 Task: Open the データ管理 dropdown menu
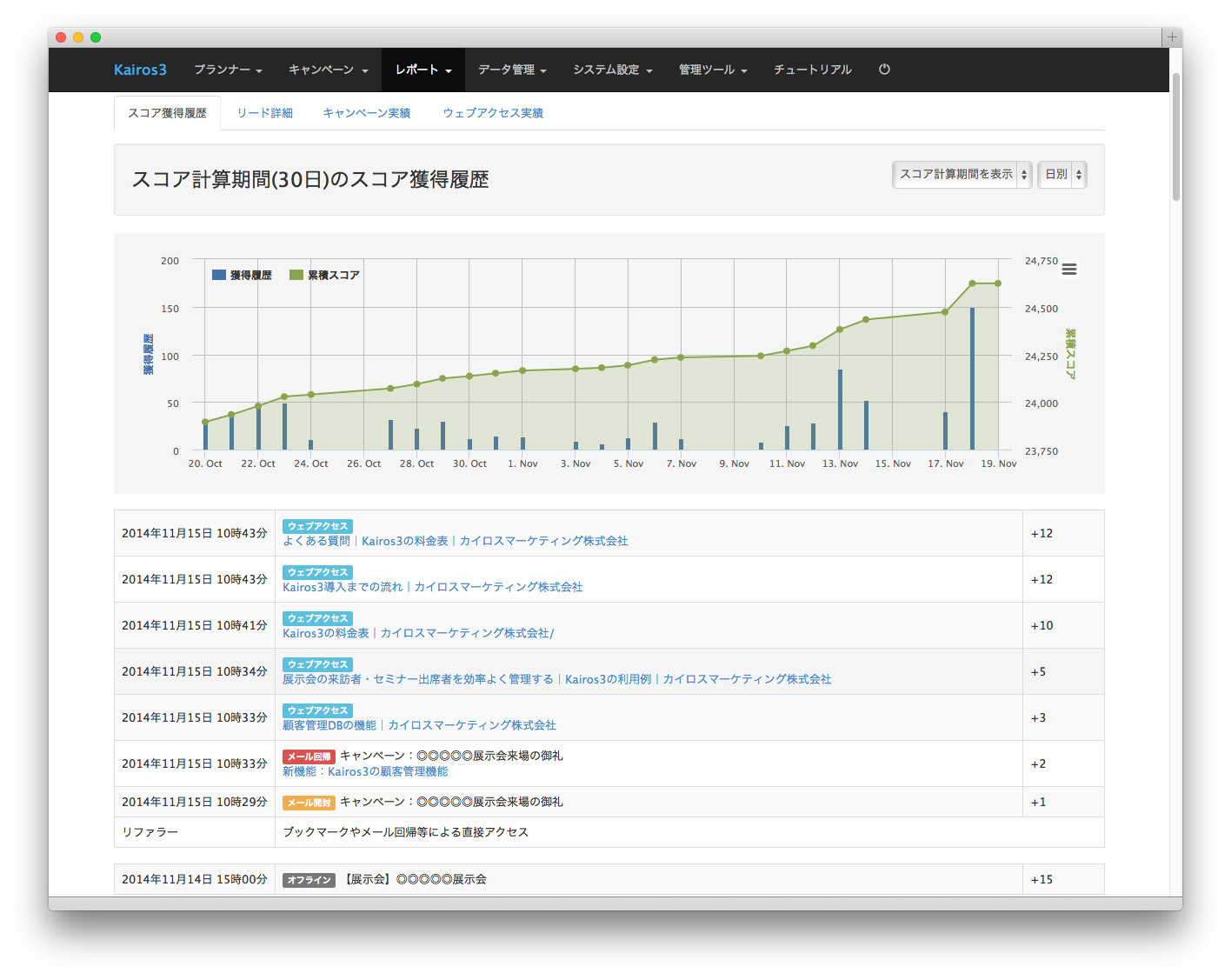click(512, 70)
